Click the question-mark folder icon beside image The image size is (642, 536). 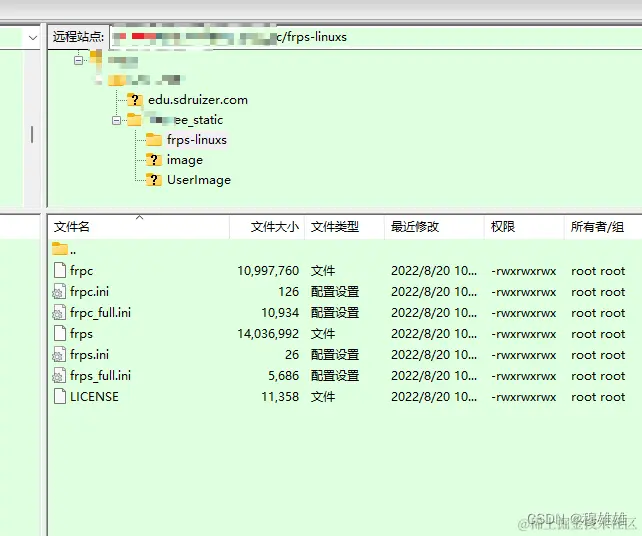tap(154, 160)
